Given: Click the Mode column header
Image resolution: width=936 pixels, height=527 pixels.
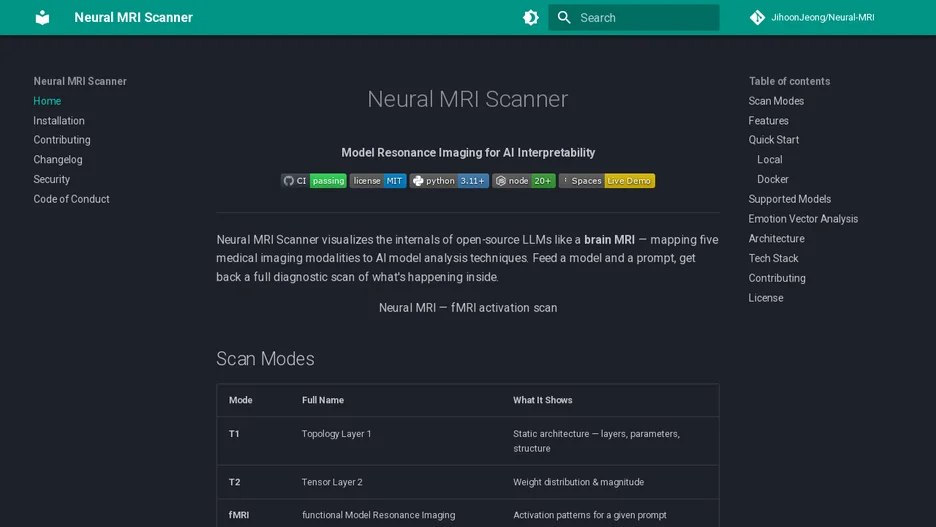Looking at the screenshot, I should pyautogui.click(x=241, y=400).
